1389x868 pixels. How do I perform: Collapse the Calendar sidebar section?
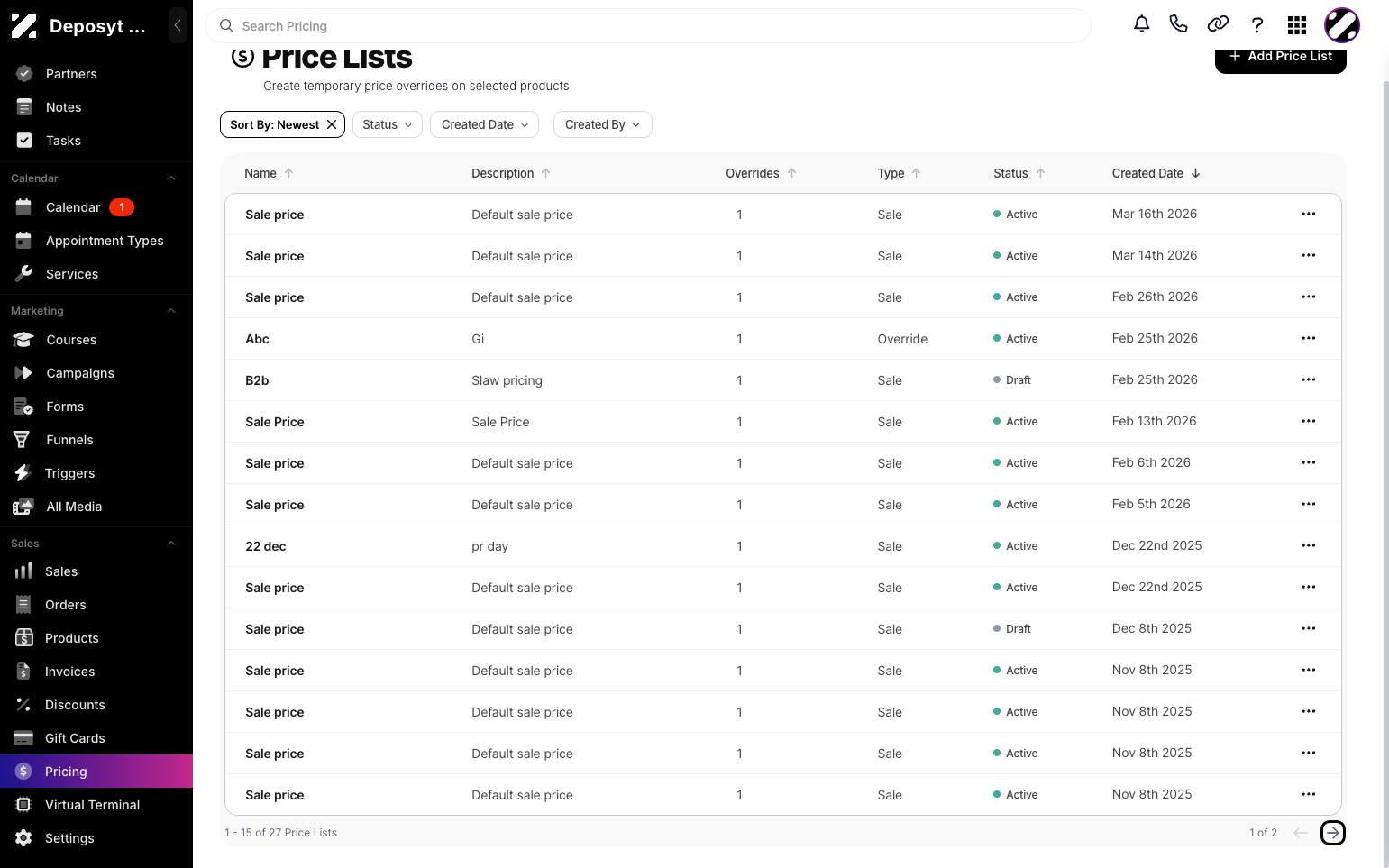pos(171,178)
